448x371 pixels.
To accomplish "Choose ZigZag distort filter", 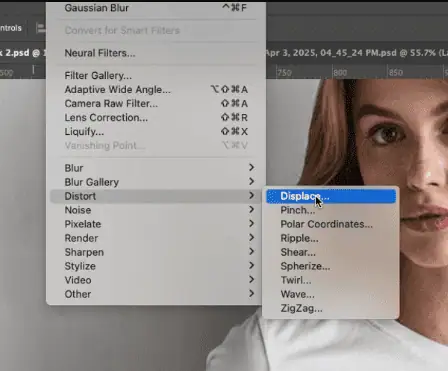I will pyautogui.click(x=331, y=308).
